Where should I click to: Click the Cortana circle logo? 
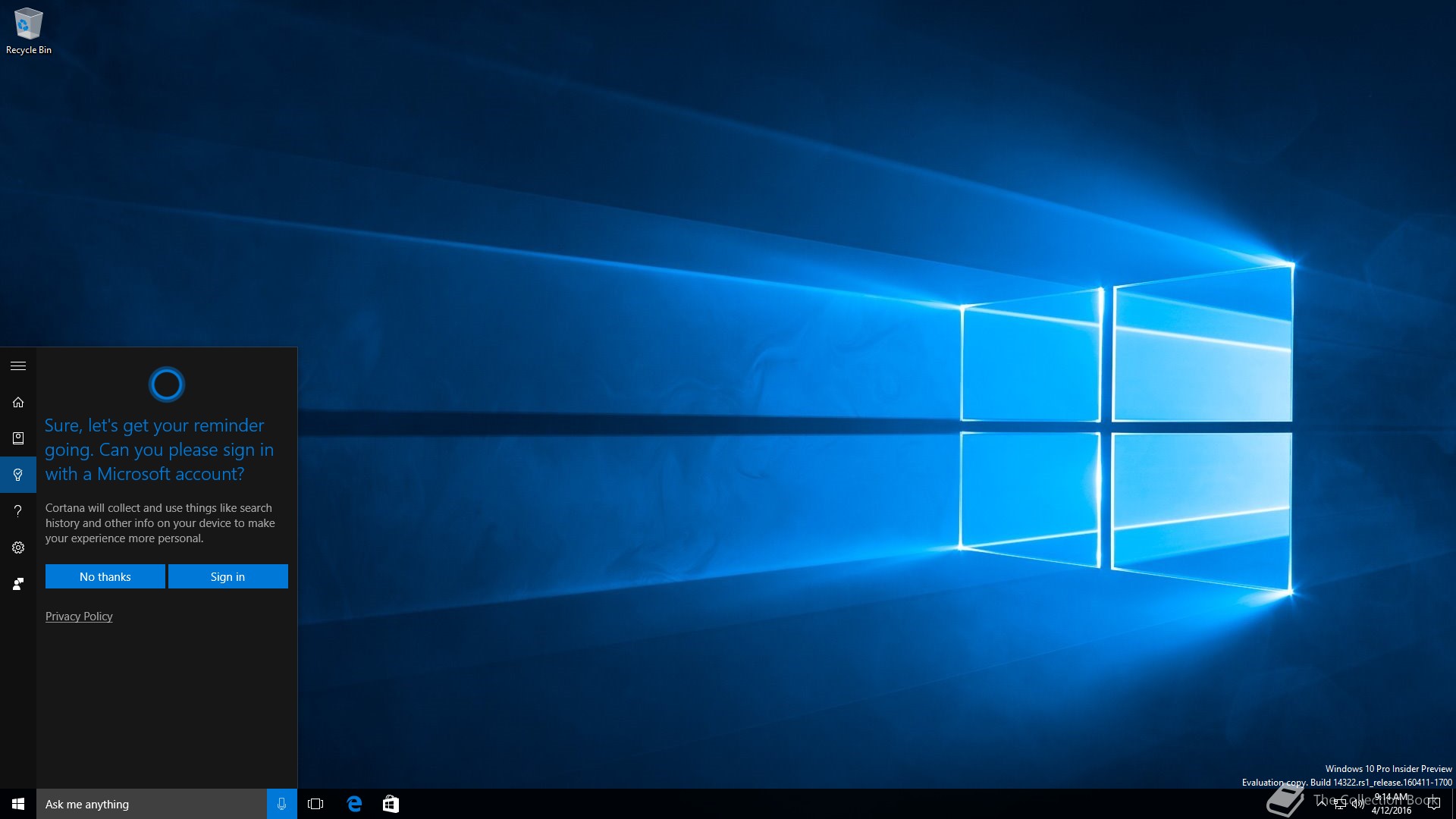(x=167, y=384)
